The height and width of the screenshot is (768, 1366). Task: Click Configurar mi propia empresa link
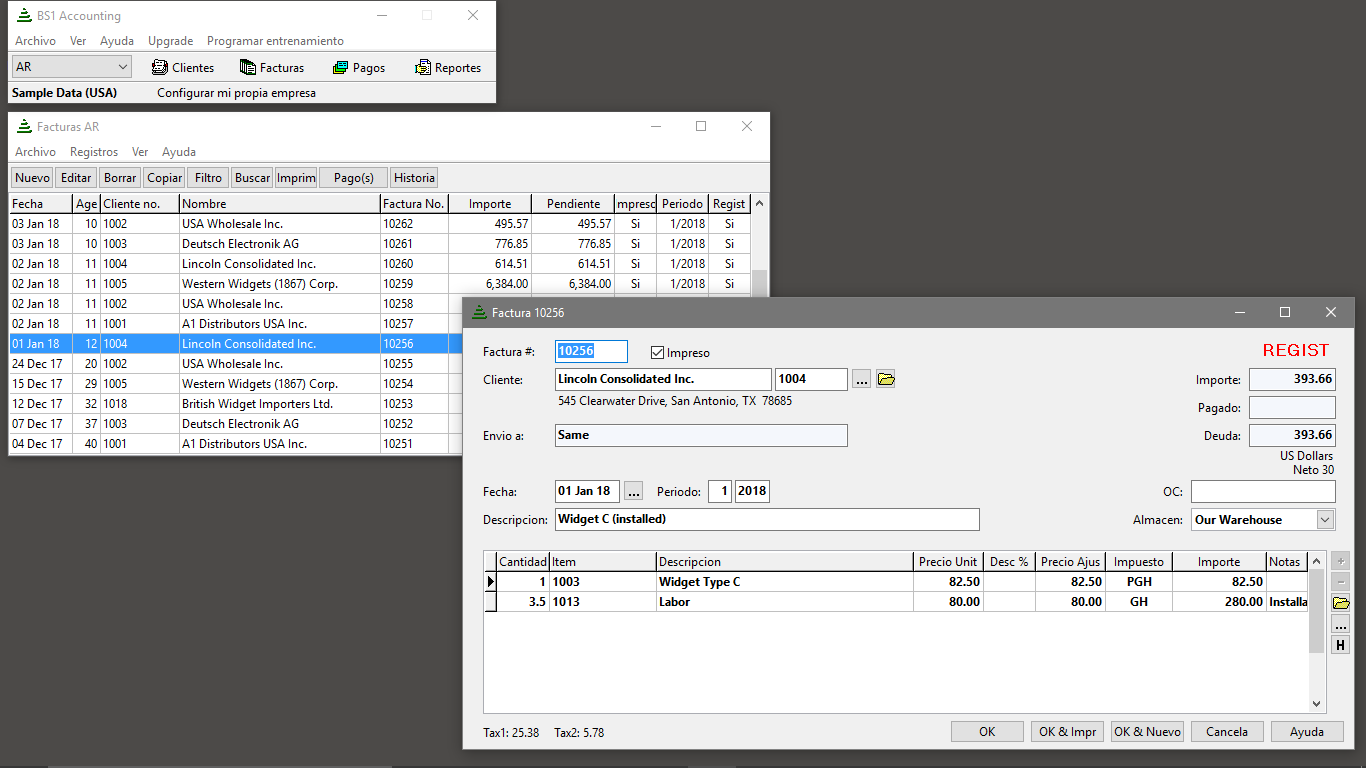tap(236, 93)
